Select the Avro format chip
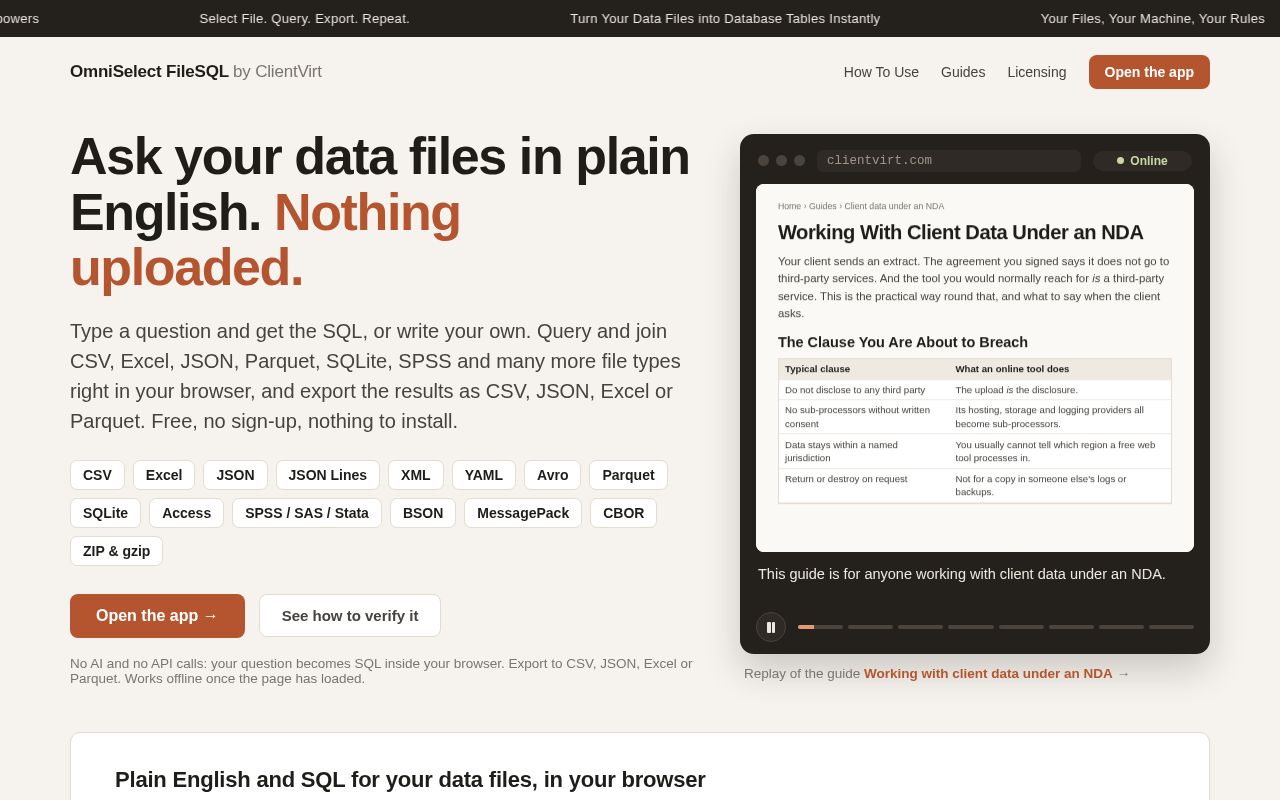The image size is (1280, 800). click(552, 475)
